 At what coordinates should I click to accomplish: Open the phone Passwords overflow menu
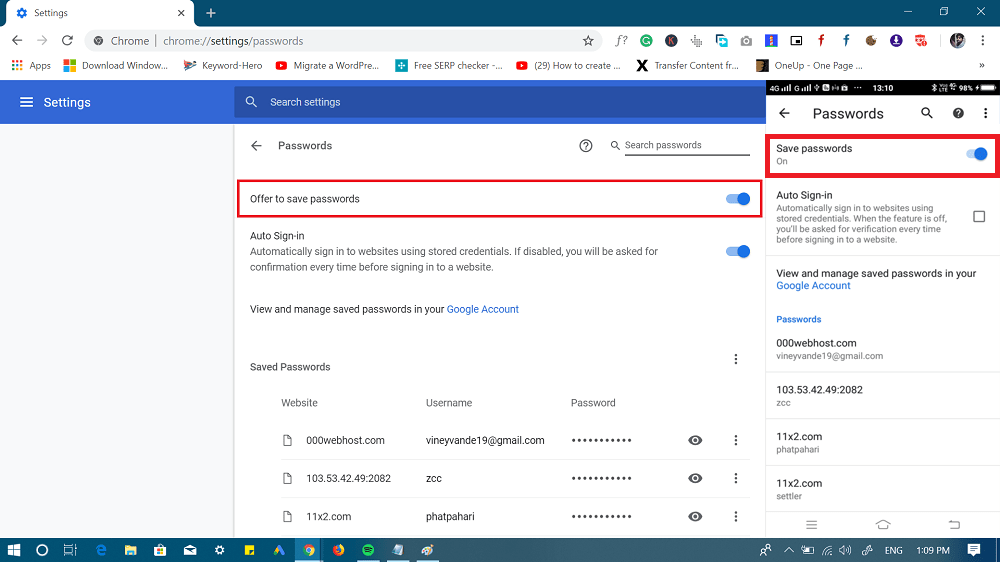[985, 113]
